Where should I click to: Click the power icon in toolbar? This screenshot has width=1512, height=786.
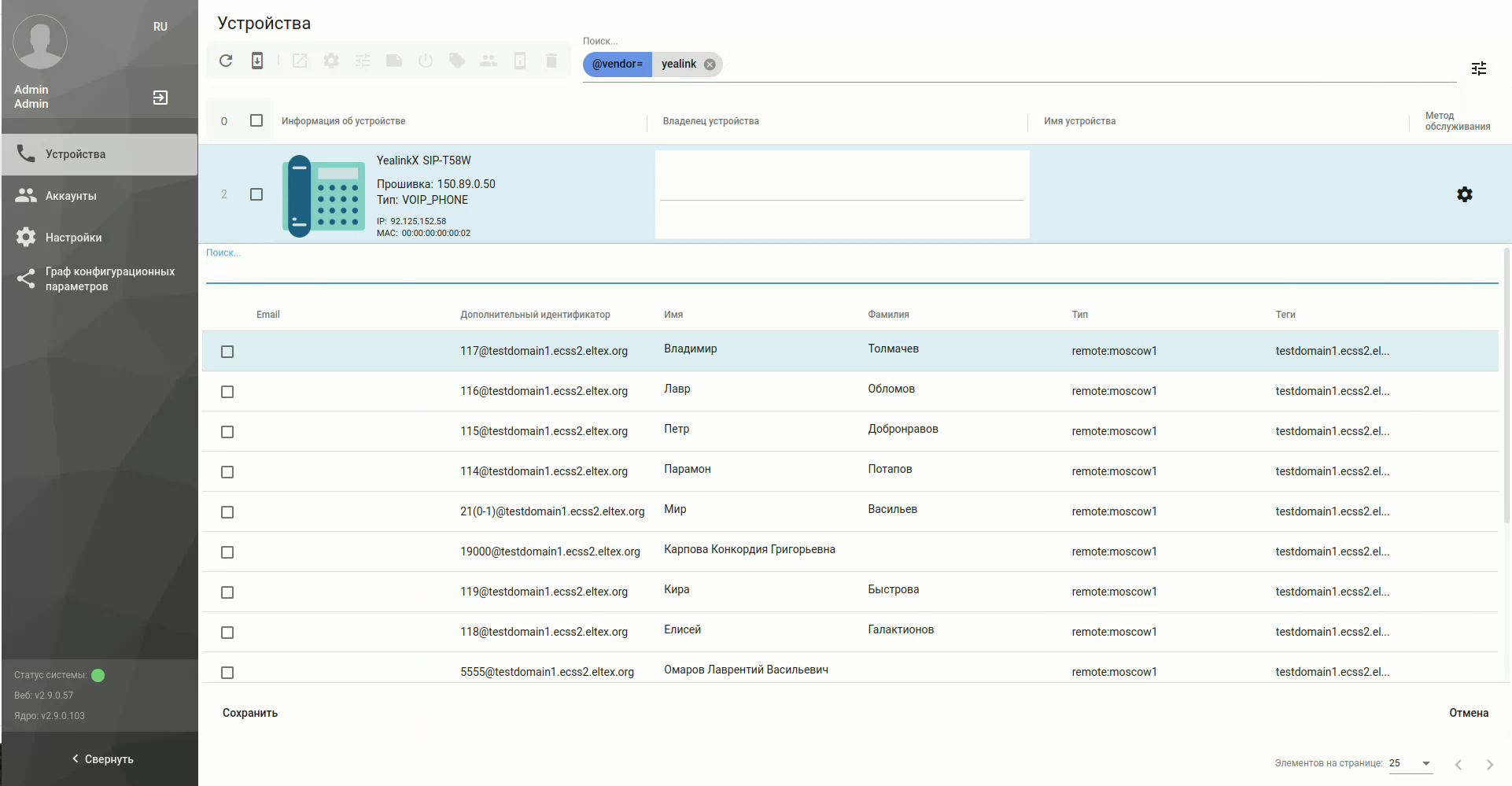(426, 61)
